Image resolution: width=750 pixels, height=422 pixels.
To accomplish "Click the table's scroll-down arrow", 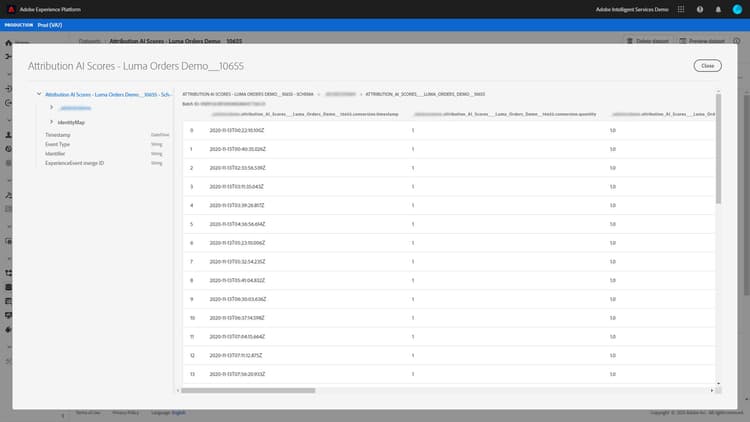I will (718, 383).
